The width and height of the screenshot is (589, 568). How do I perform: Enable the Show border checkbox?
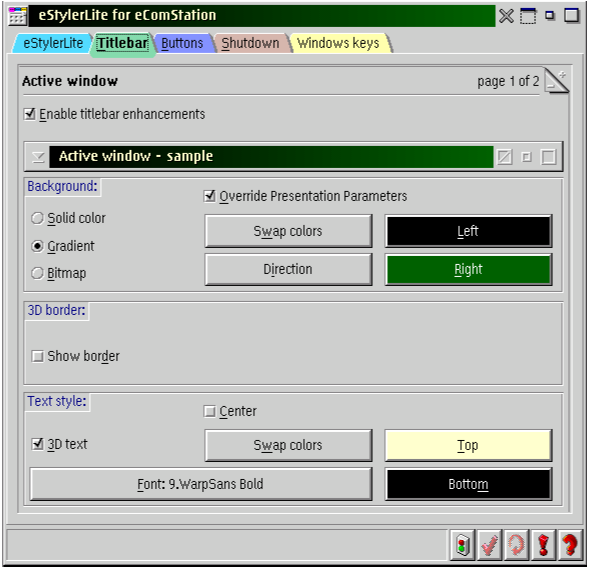pyautogui.click(x=76, y=356)
